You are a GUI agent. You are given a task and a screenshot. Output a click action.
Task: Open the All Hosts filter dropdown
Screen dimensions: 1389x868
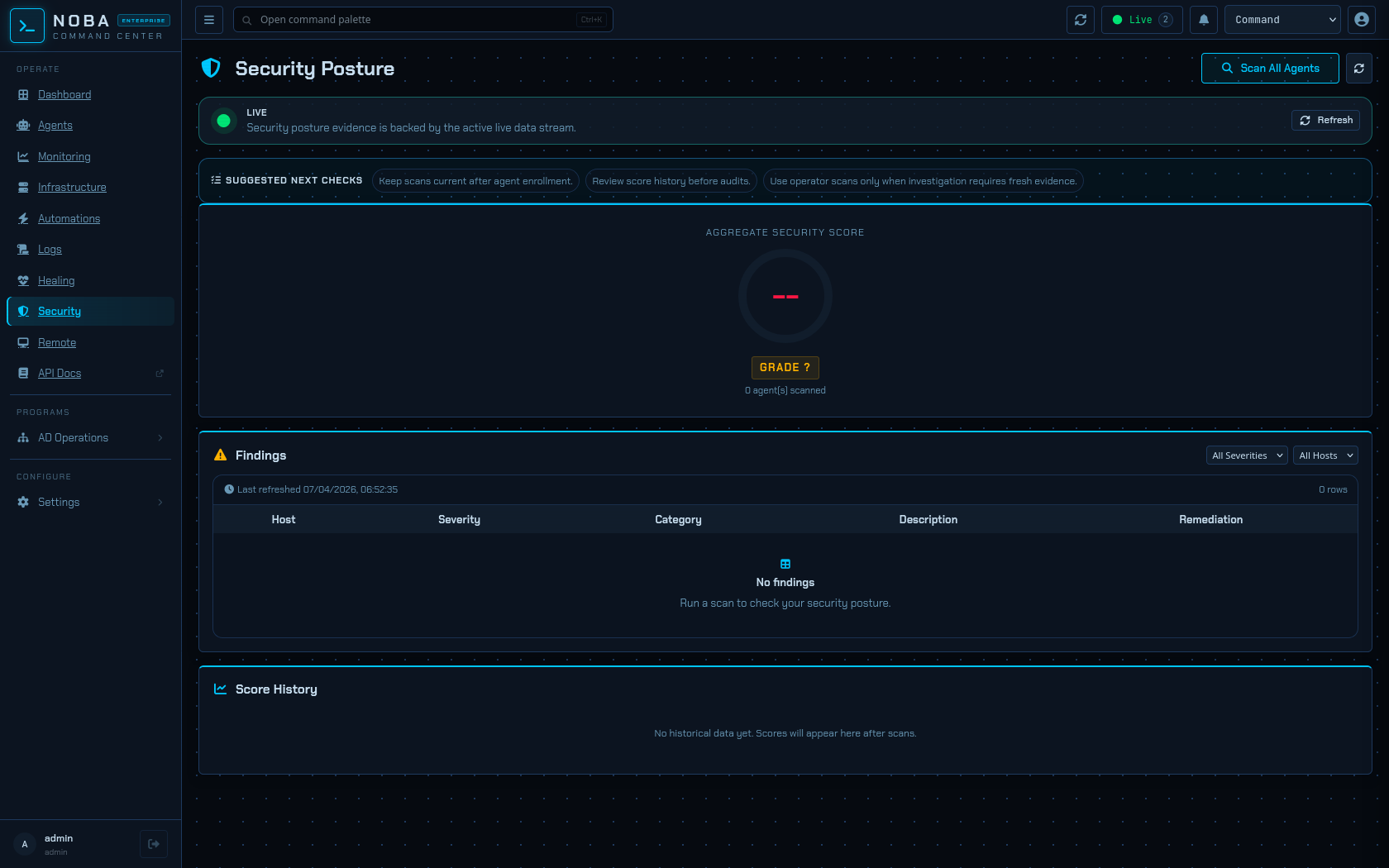coord(1325,455)
